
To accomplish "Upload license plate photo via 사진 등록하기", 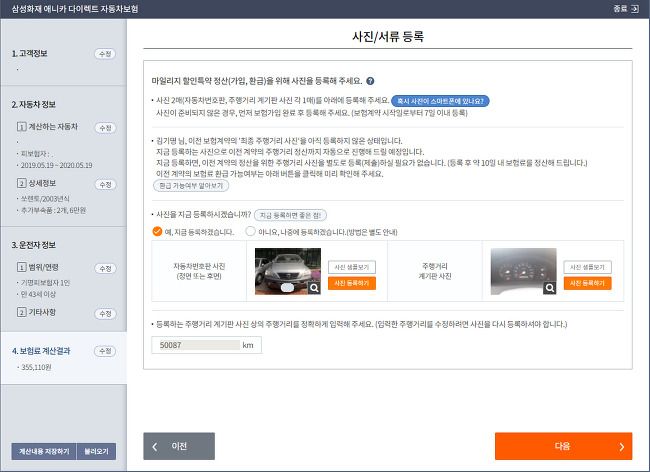I will click(x=352, y=283).
